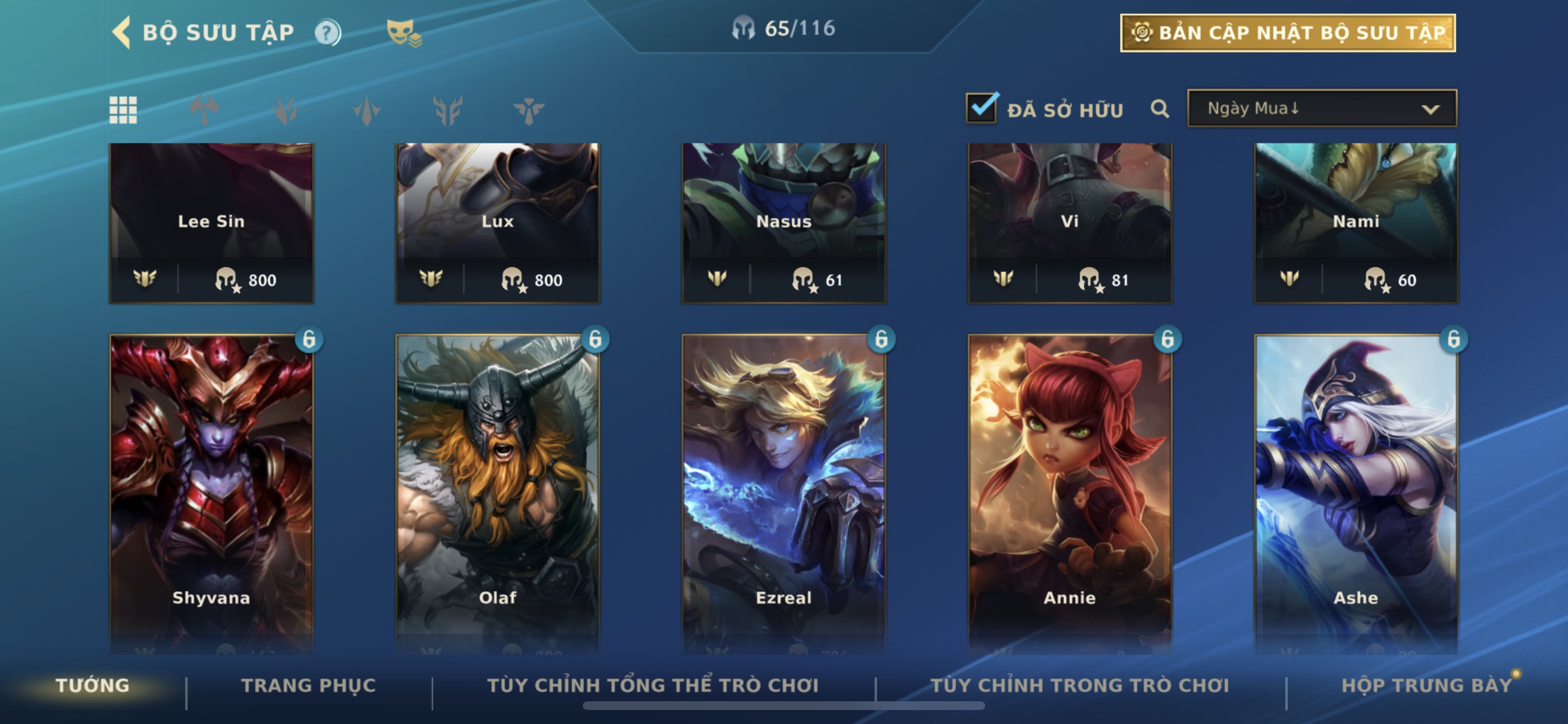Open the help question mark icon

327,32
